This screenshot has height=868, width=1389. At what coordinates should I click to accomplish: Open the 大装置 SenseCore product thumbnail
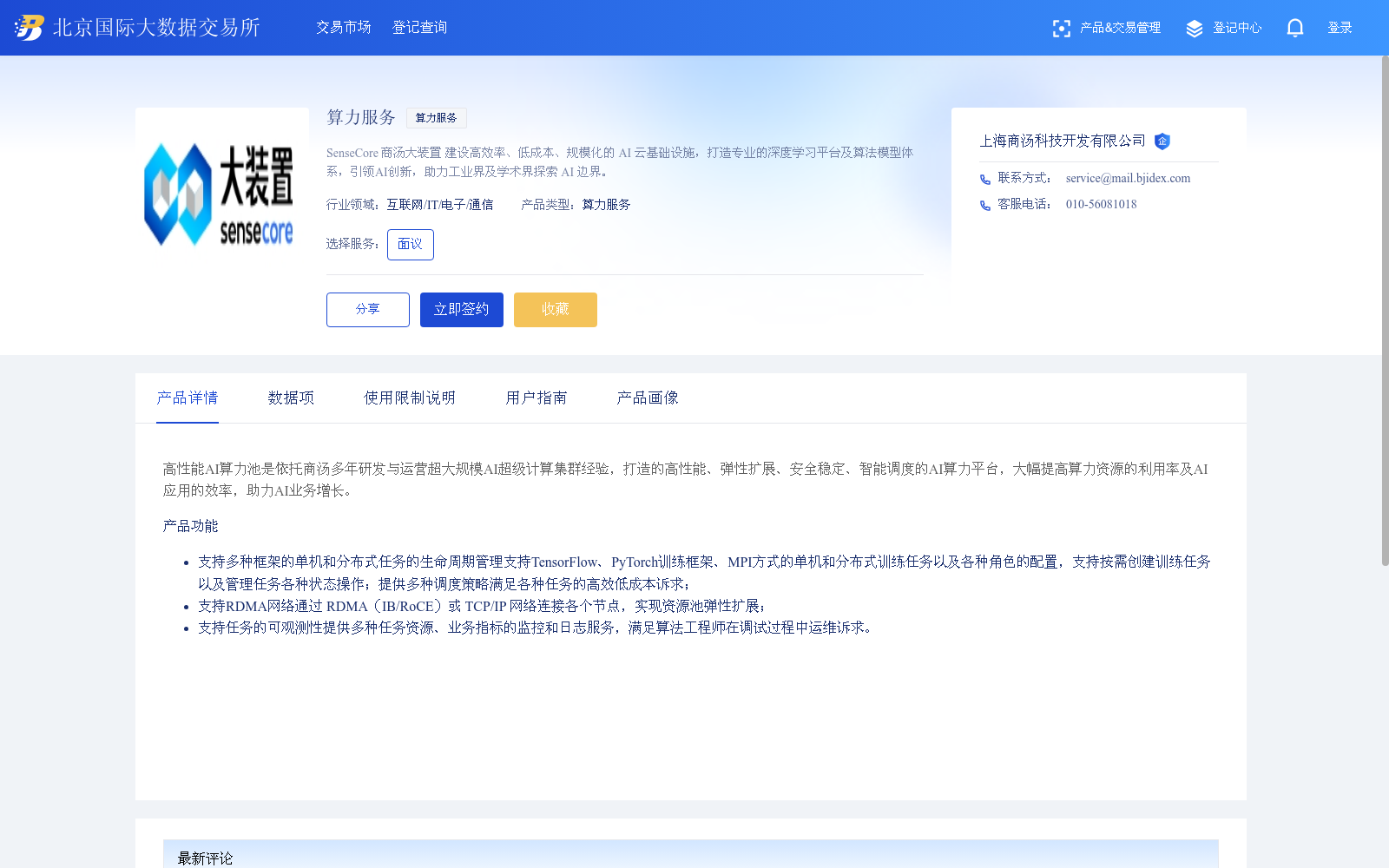[222, 194]
